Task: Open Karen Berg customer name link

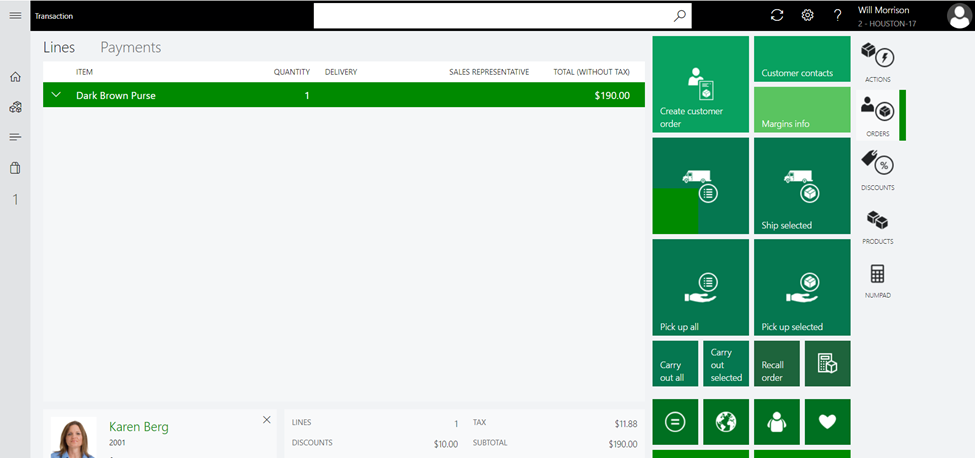Action: [x=138, y=427]
